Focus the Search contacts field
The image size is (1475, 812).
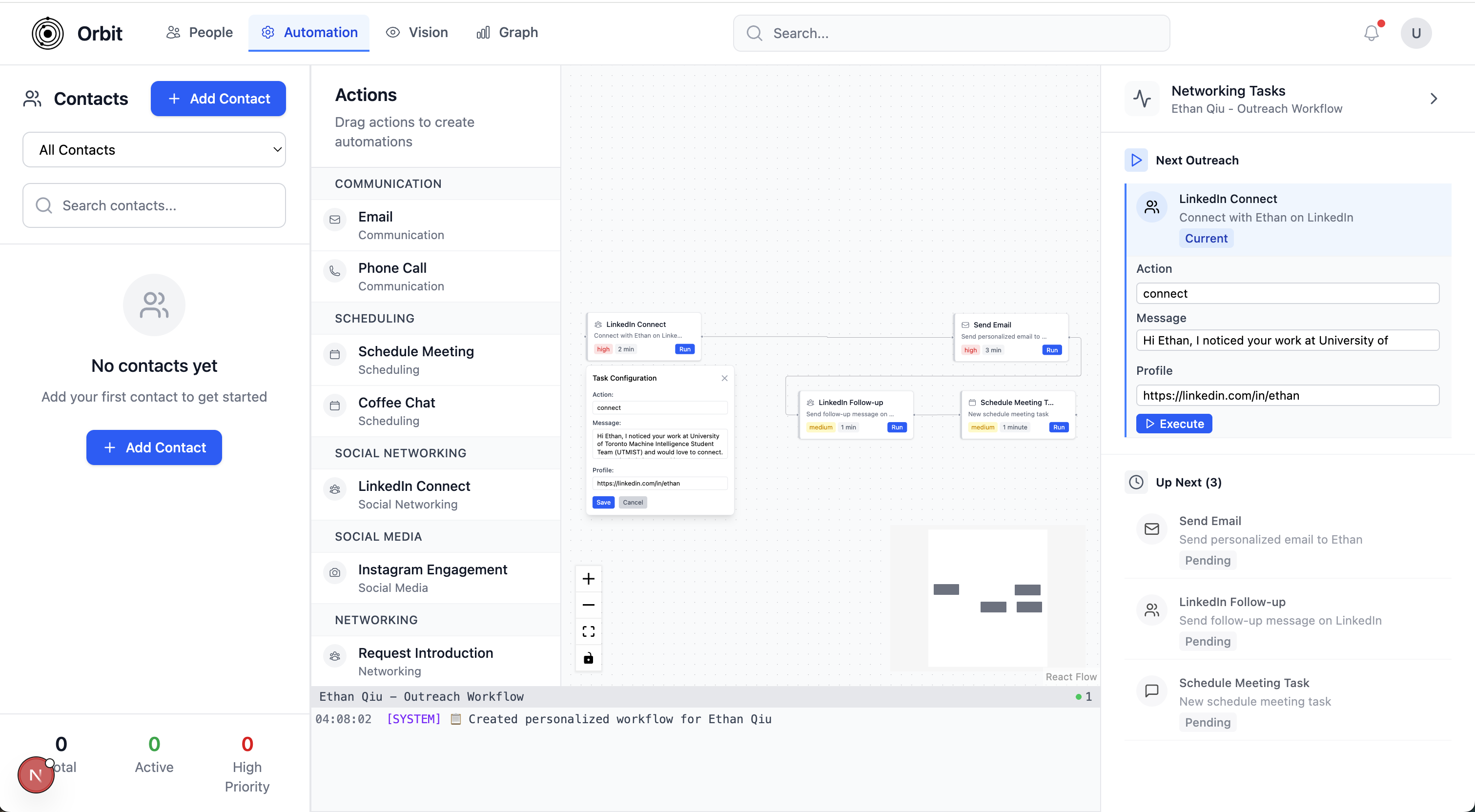pos(154,205)
